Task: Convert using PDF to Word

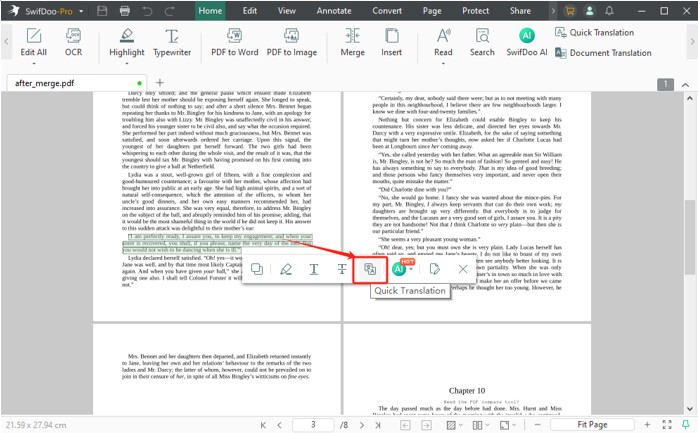Action: [235, 42]
